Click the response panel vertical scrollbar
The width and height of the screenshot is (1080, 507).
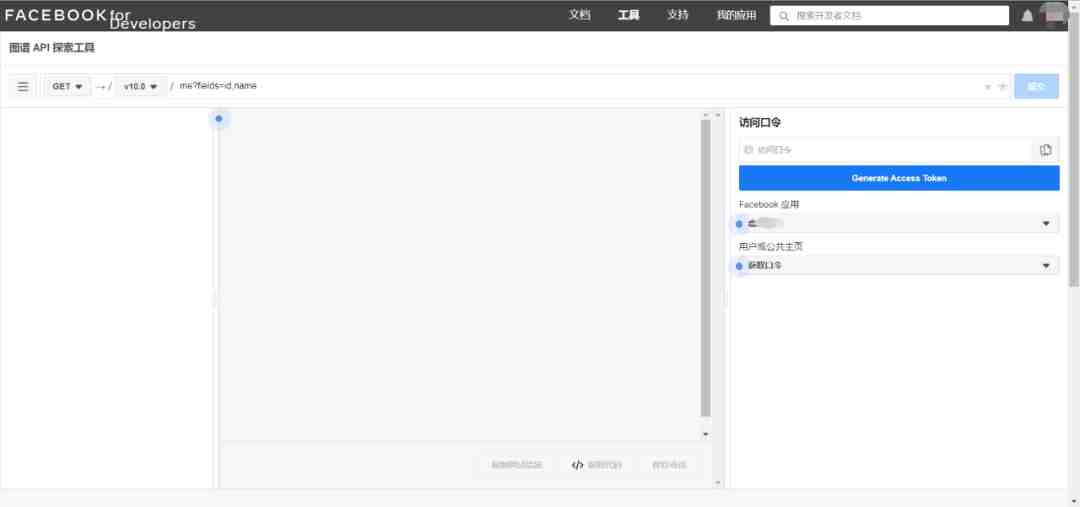[x=705, y=269]
